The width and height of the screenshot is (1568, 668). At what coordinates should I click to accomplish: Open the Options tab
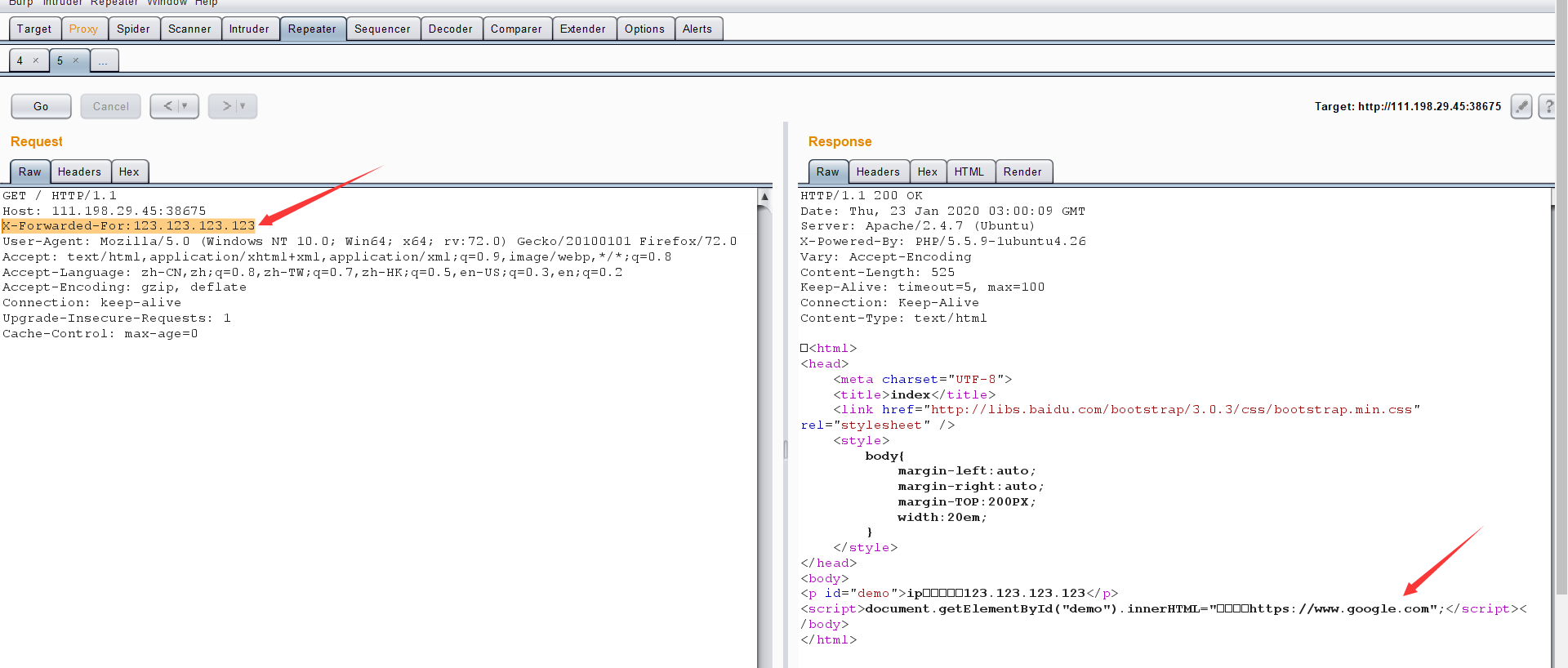pos(645,29)
